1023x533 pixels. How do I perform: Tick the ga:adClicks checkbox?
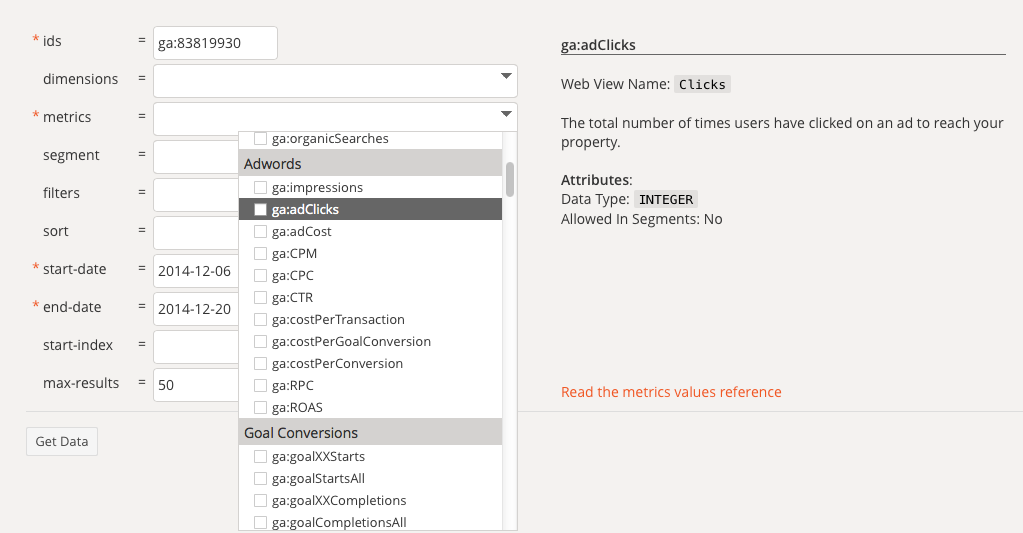point(261,210)
